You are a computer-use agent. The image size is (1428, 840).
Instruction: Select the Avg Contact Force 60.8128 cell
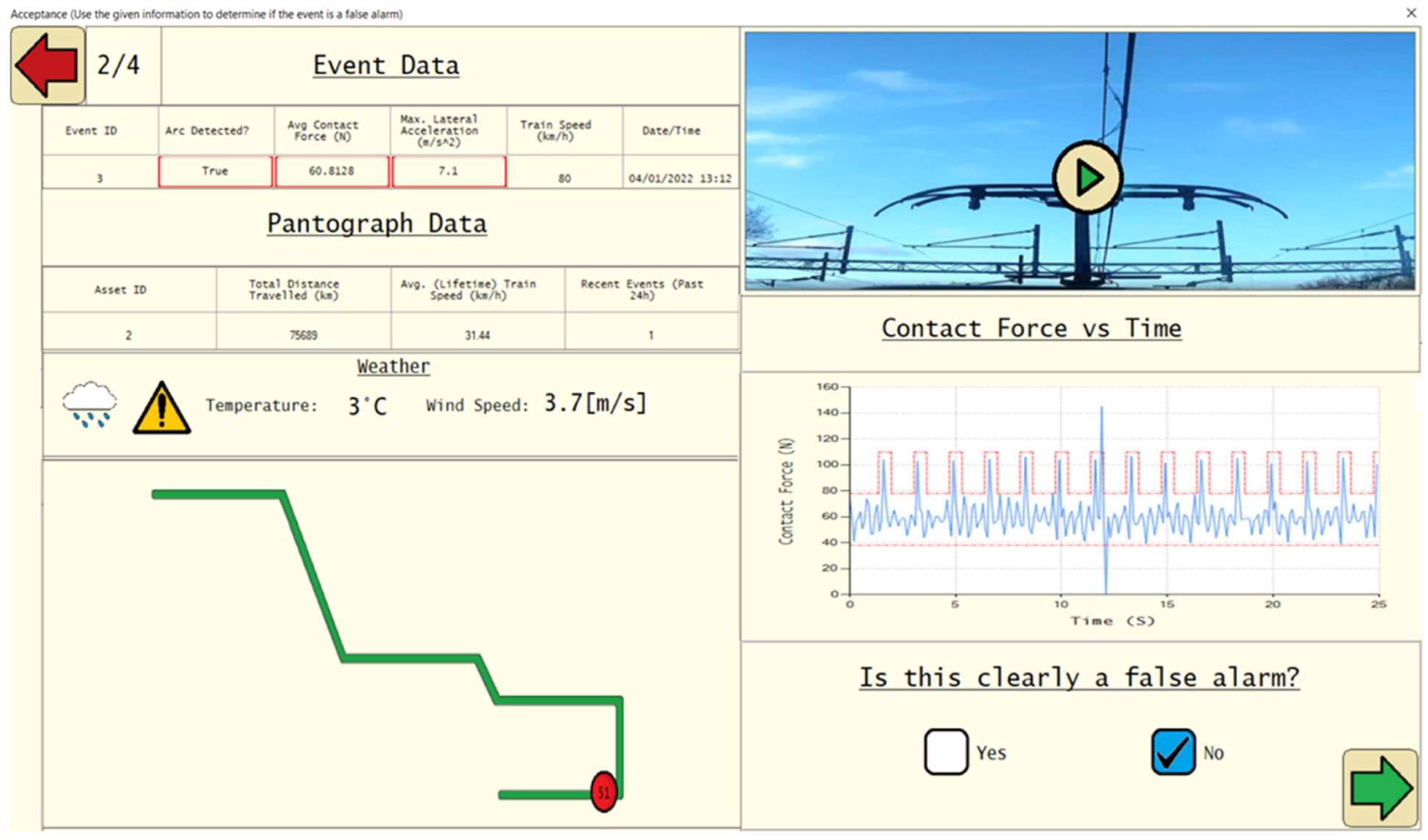click(x=331, y=171)
